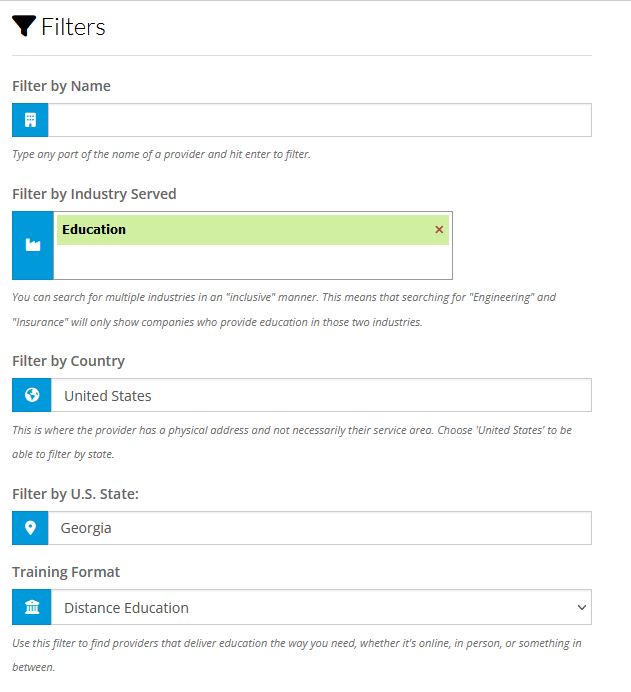Expand the Training Format chevron arrow
Viewport: 631px width, 692px height.
click(582, 607)
